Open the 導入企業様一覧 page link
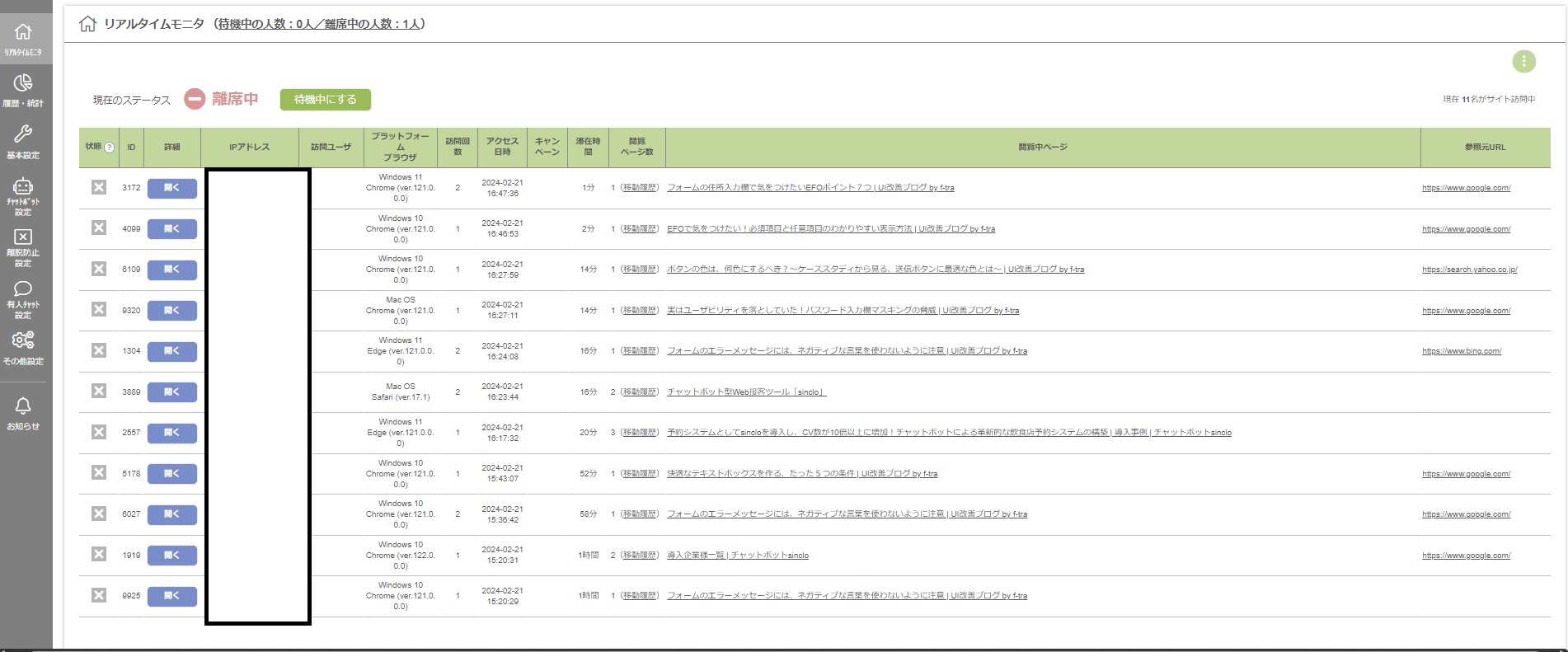Screen dimensions: 1568x652 point(738,556)
